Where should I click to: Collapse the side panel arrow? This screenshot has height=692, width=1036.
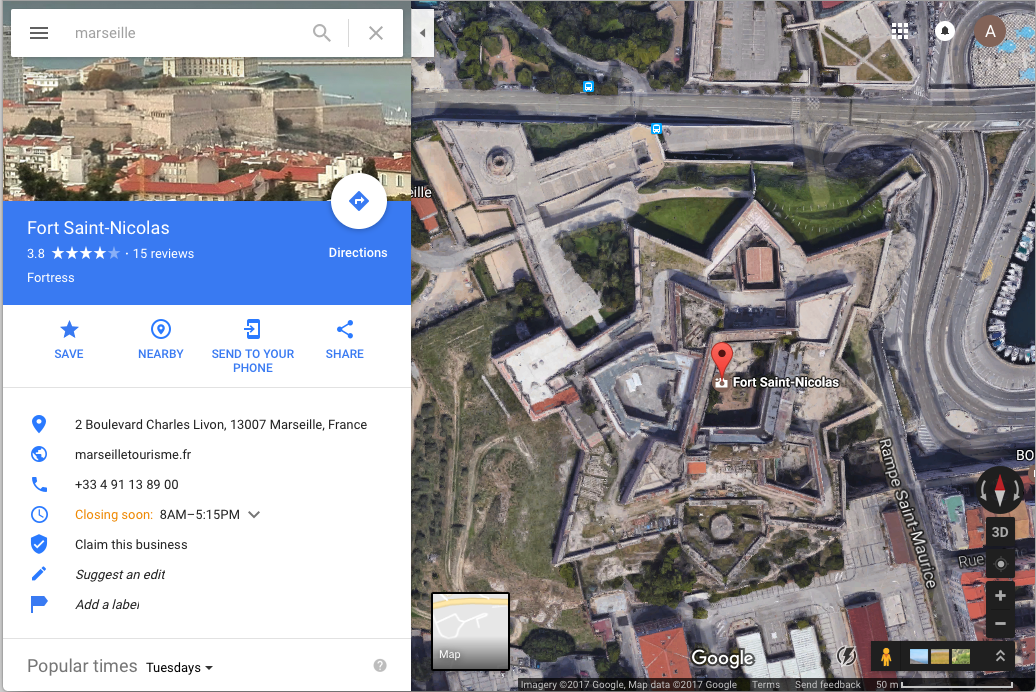[422, 33]
